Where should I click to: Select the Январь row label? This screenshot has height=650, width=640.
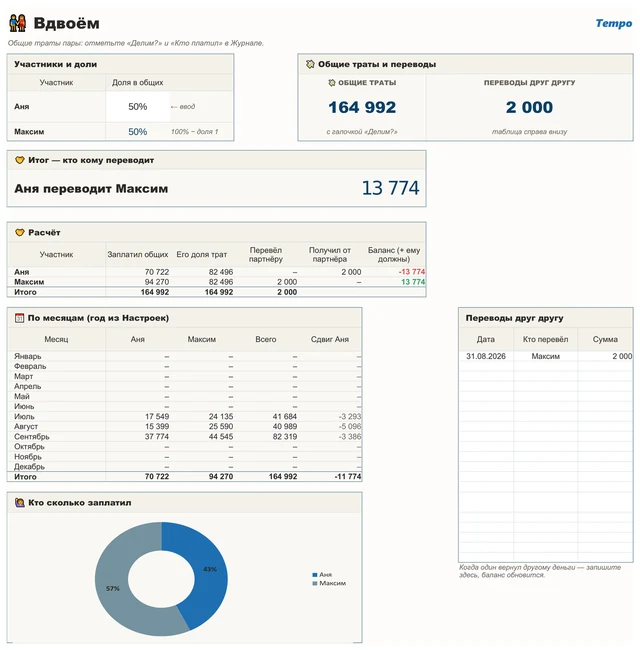(28, 356)
